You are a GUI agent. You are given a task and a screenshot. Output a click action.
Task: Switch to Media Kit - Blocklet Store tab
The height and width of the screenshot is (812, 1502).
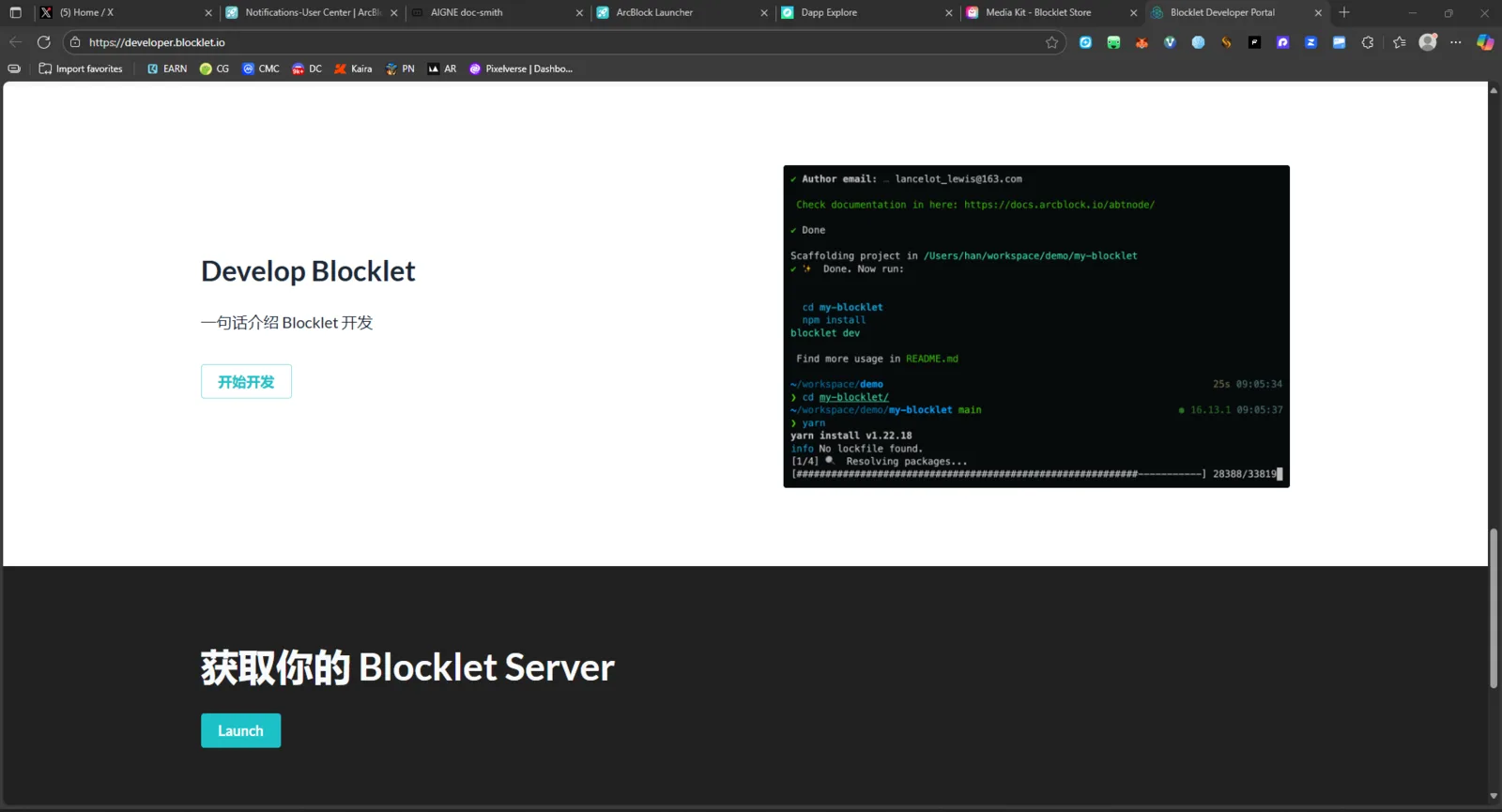(1050, 12)
